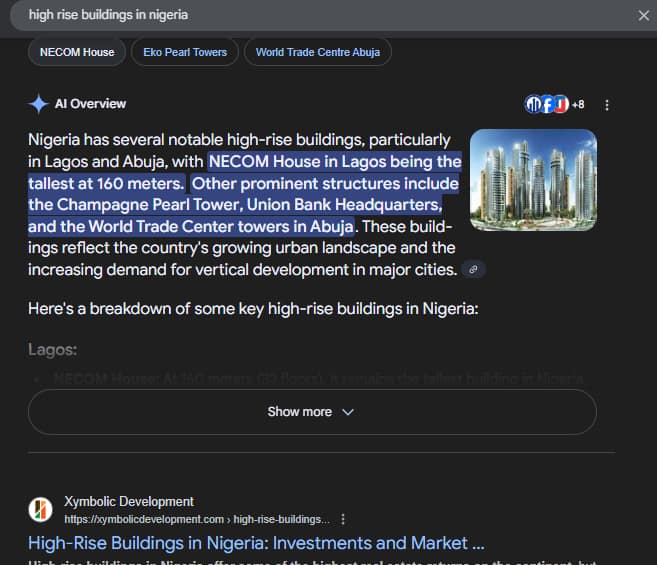Show all sources via the +8 indicator
This screenshot has height=565, width=657.
[x=578, y=105]
